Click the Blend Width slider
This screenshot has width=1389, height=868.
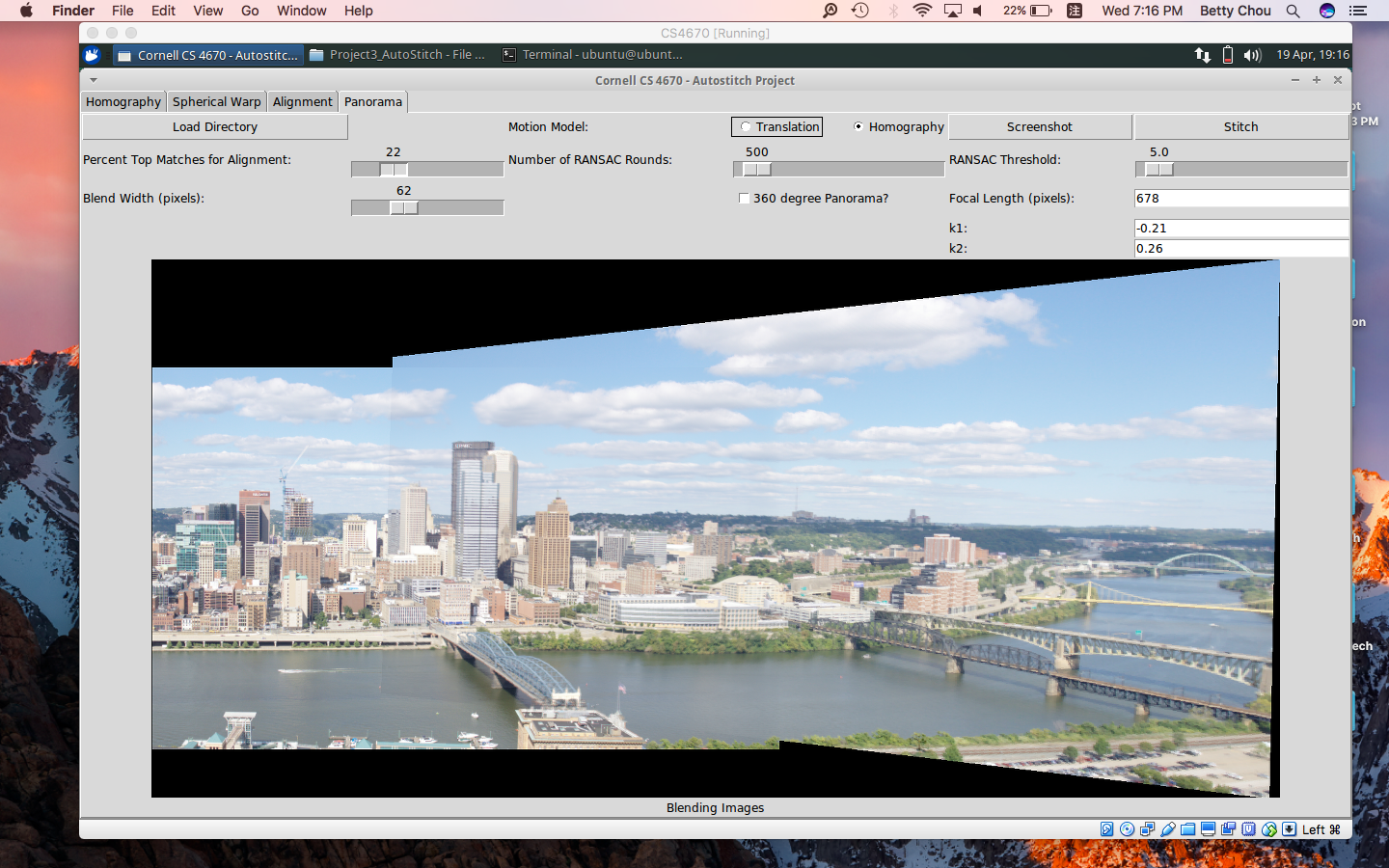427,207
